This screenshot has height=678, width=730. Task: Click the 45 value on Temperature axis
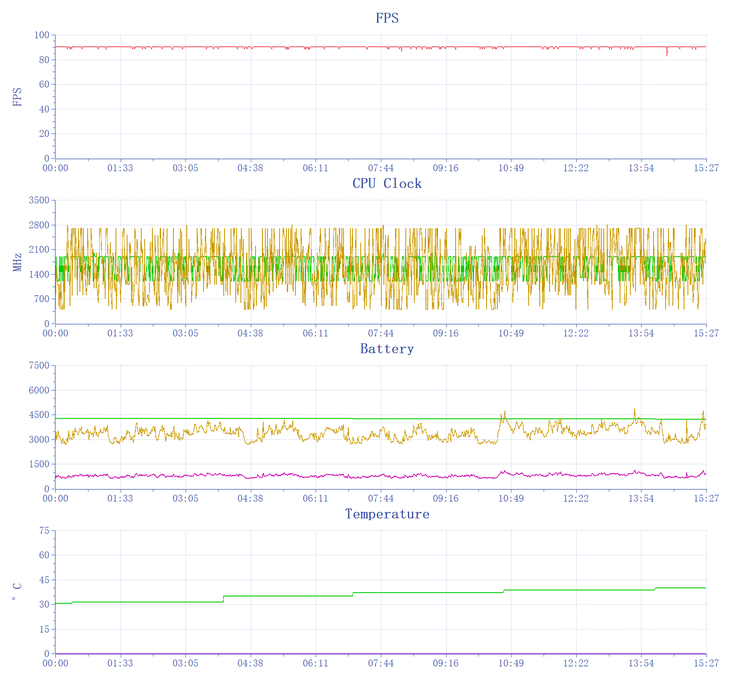click(43, 580)
